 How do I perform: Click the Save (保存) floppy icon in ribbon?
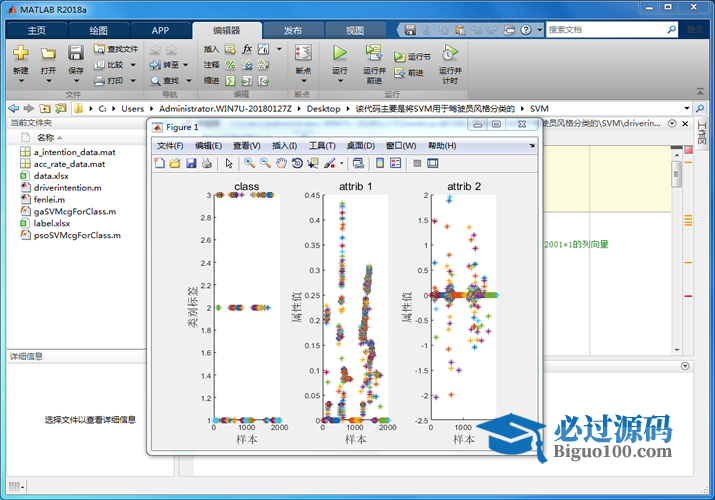click(x=76, y=53)
